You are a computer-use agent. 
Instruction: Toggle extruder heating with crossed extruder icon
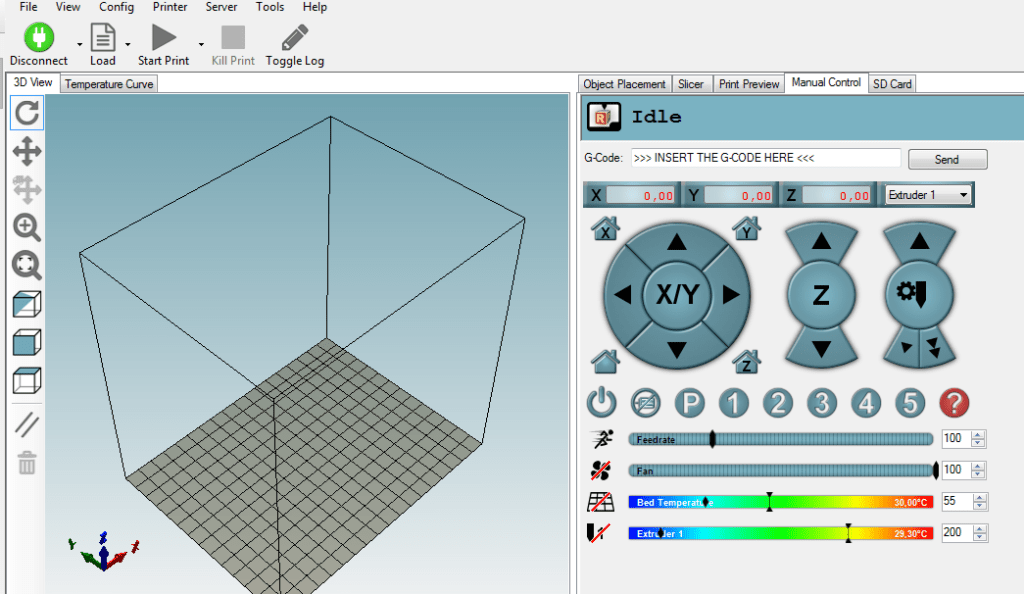pyautogui.click(x=597, y=532)
